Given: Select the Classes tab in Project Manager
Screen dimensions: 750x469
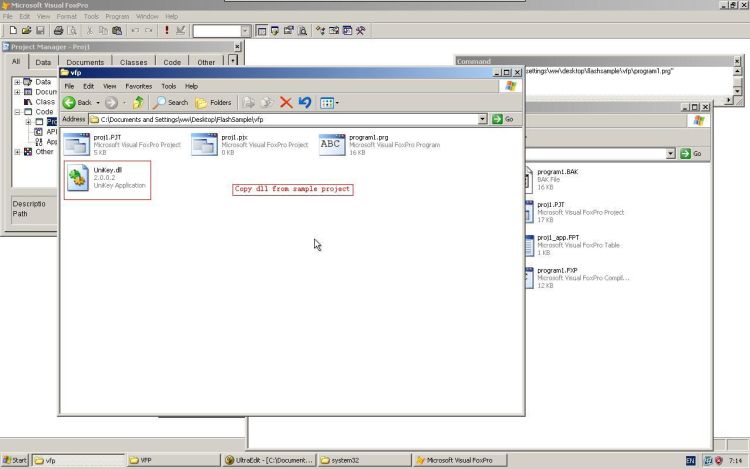Looking at the screenshot, I should click(134, 62).
